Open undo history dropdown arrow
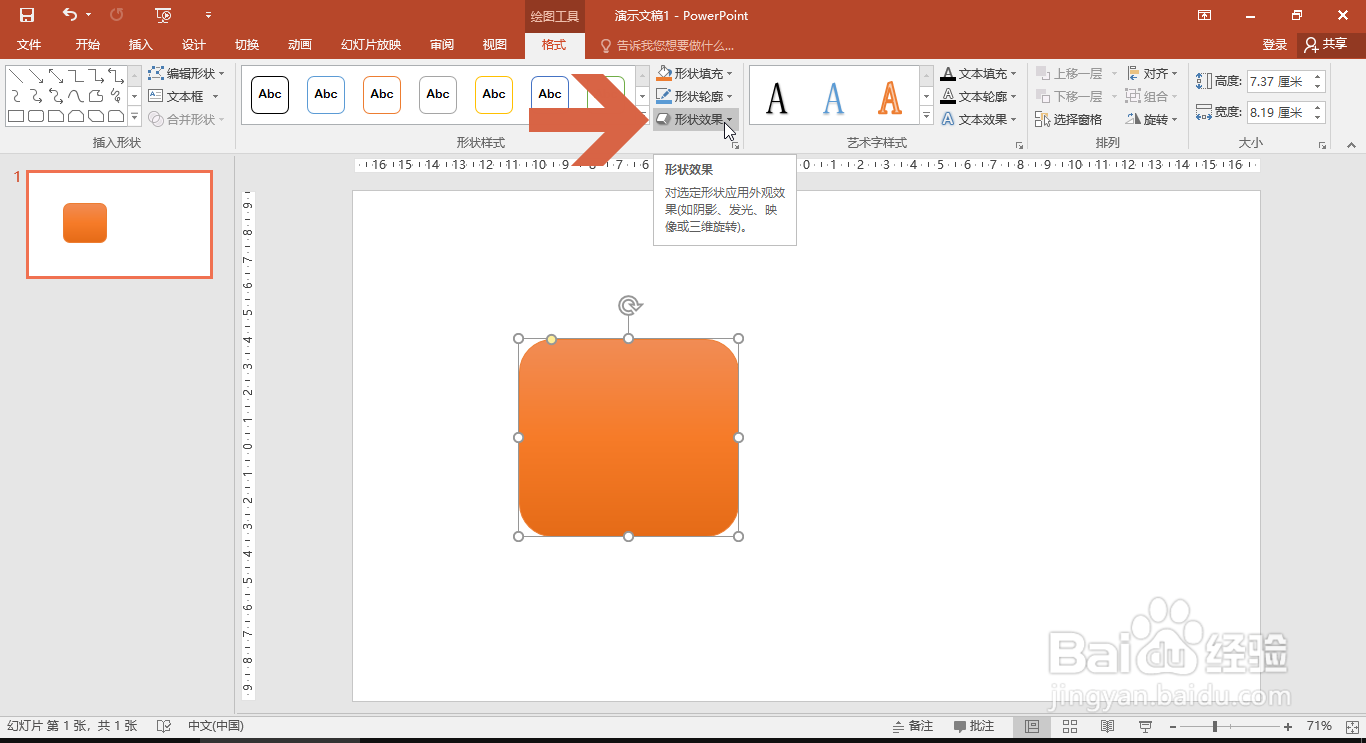The width and height of the screenshot is (1366, 743). (x=88, y=15)
